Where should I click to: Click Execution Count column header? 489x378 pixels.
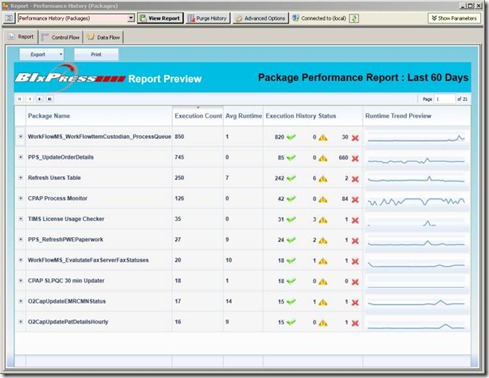pos(198,116)
